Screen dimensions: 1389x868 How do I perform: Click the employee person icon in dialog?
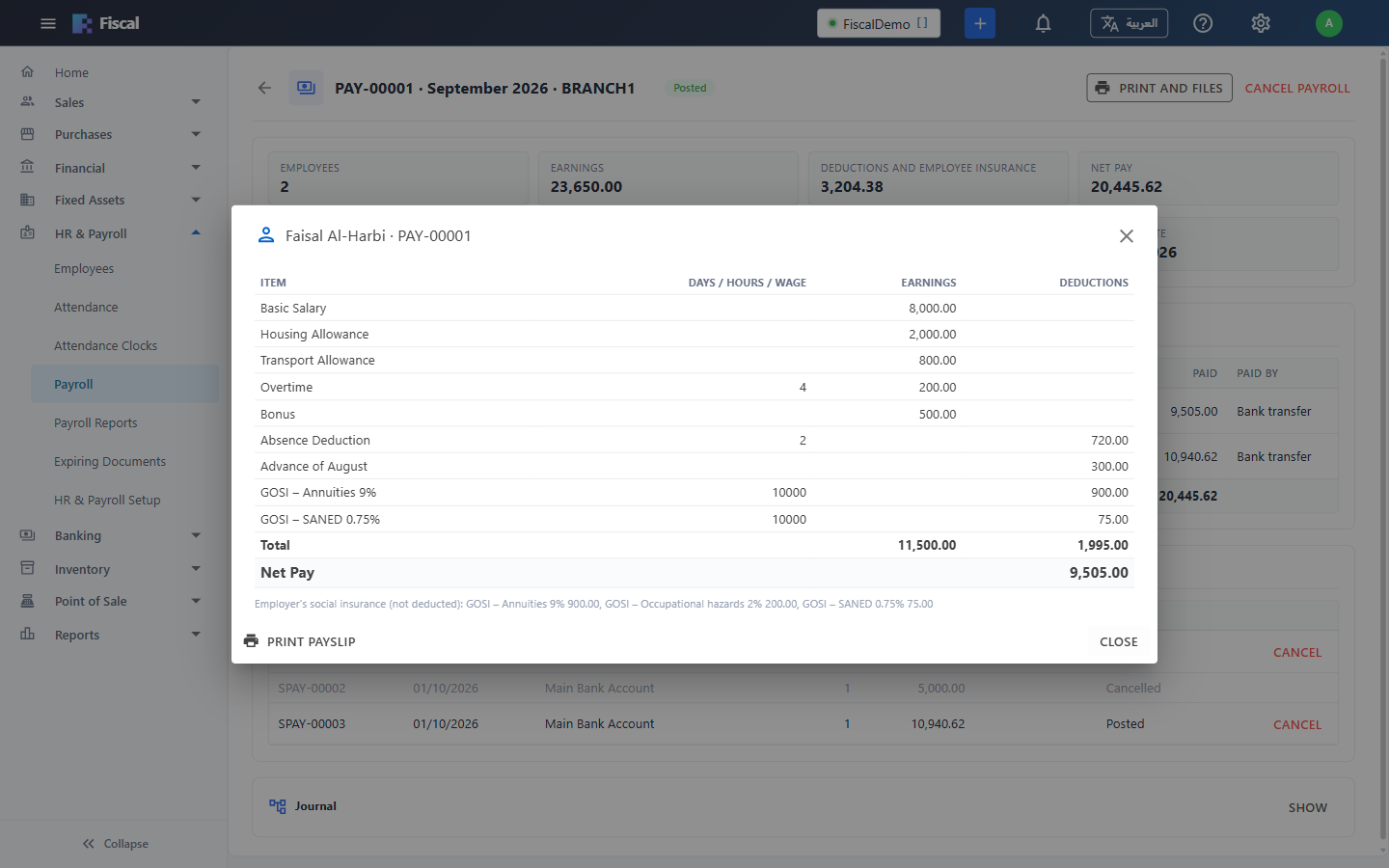coord(266,235)
